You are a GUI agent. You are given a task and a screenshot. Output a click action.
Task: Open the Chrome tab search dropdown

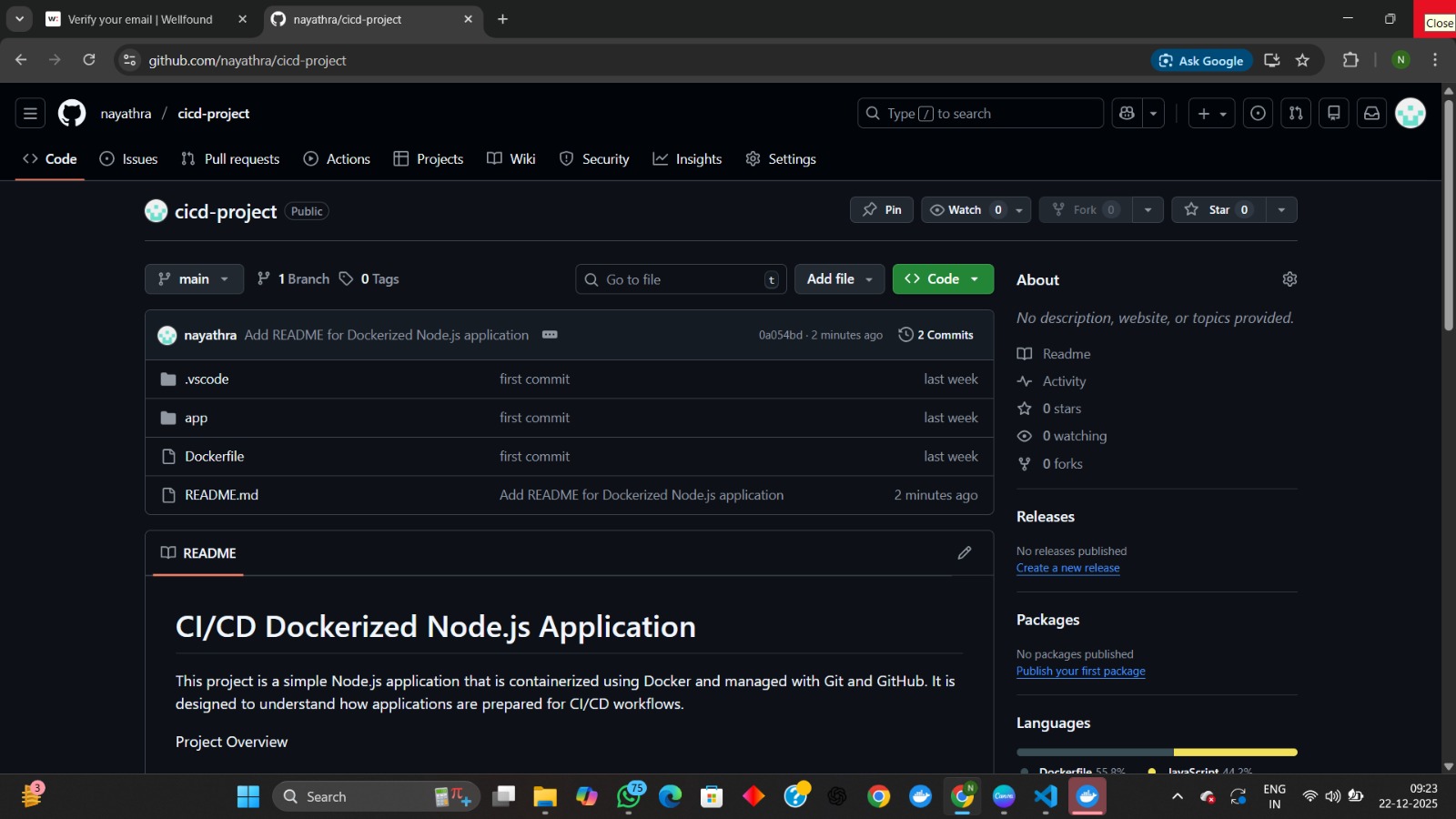pyautogui.click(x=19, y=19)
